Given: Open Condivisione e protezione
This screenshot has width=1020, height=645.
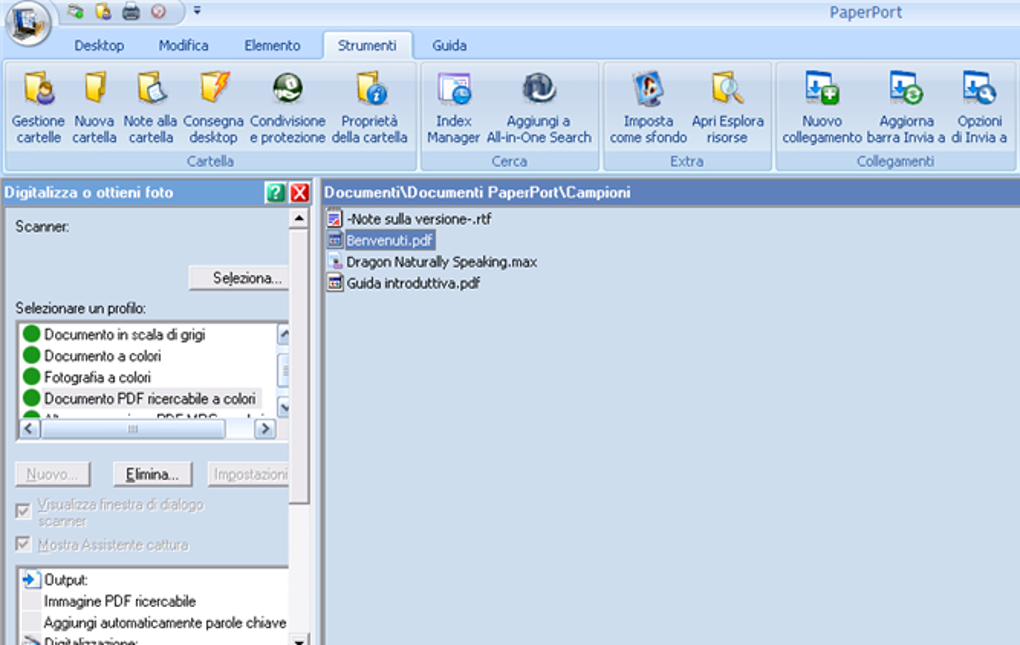Looking at the screenshot, I should click(288, 108).
